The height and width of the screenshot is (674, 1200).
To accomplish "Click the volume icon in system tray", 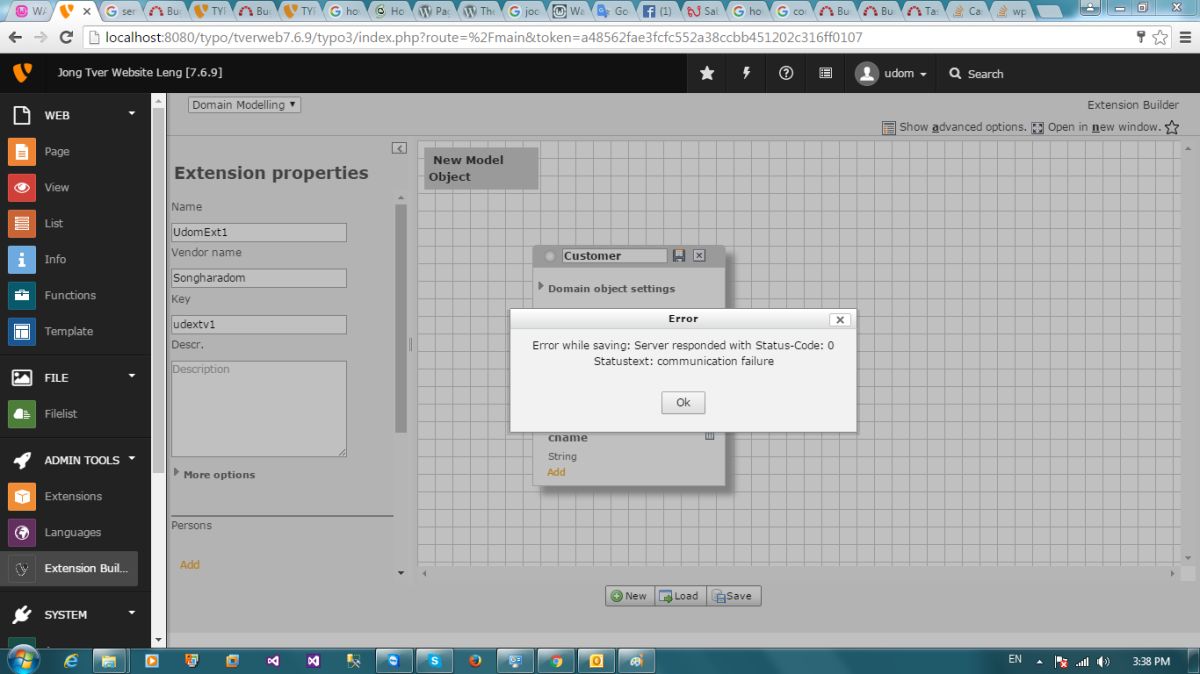I will (1103, 662).
